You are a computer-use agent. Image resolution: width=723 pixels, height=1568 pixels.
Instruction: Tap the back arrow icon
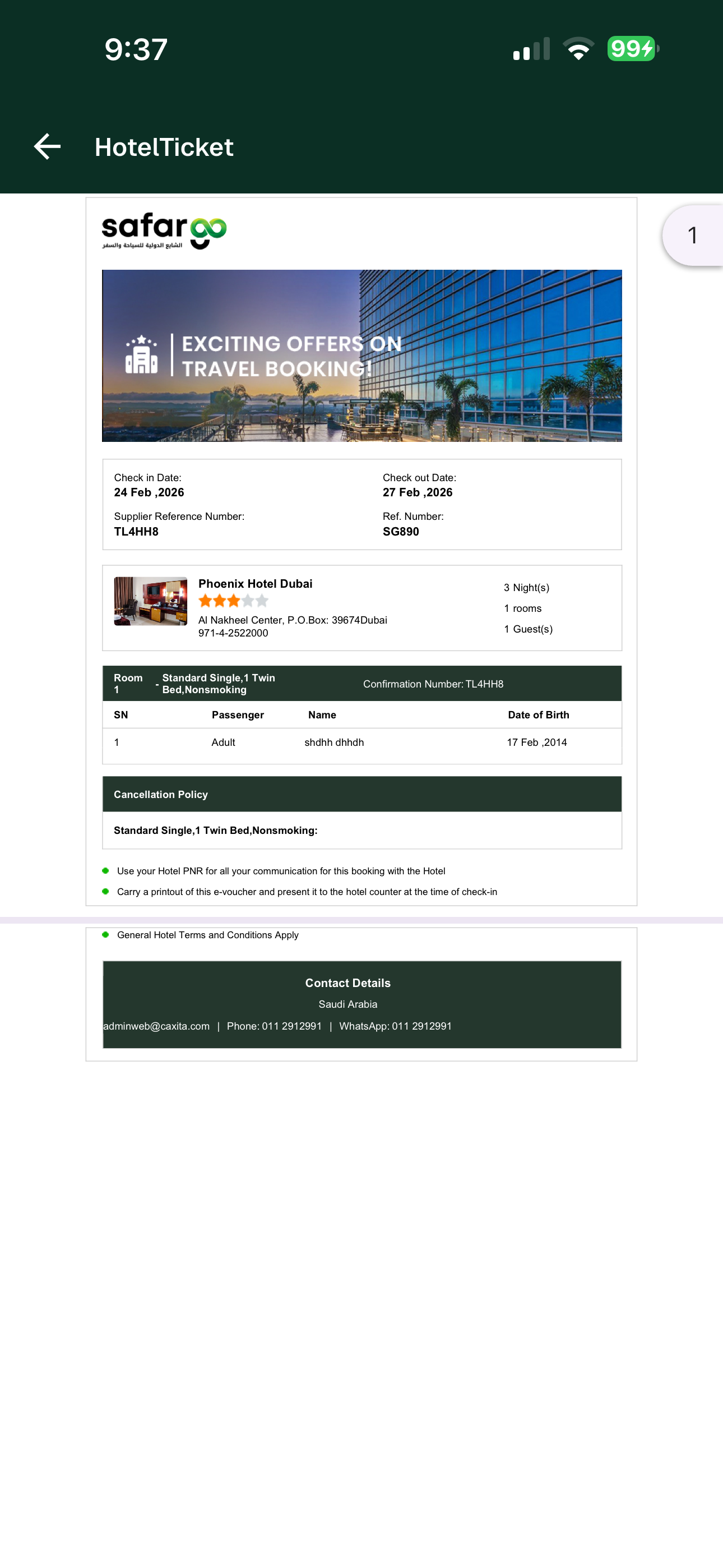(x=47, y=147)
